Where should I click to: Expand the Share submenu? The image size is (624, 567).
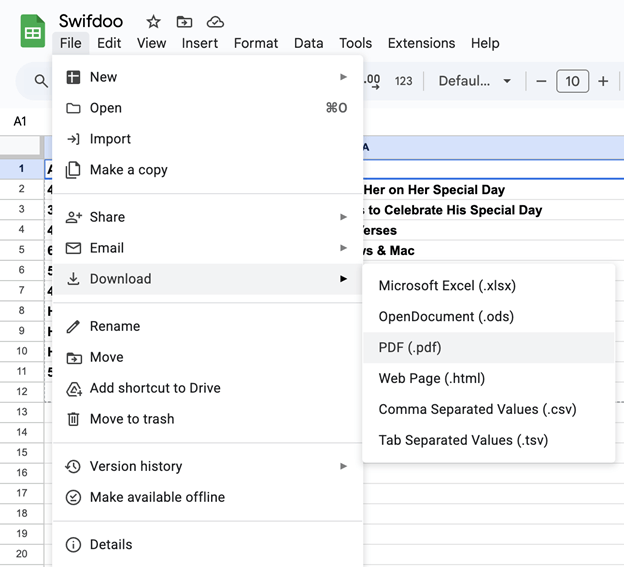pyautogui.click(x=207, y=217)
